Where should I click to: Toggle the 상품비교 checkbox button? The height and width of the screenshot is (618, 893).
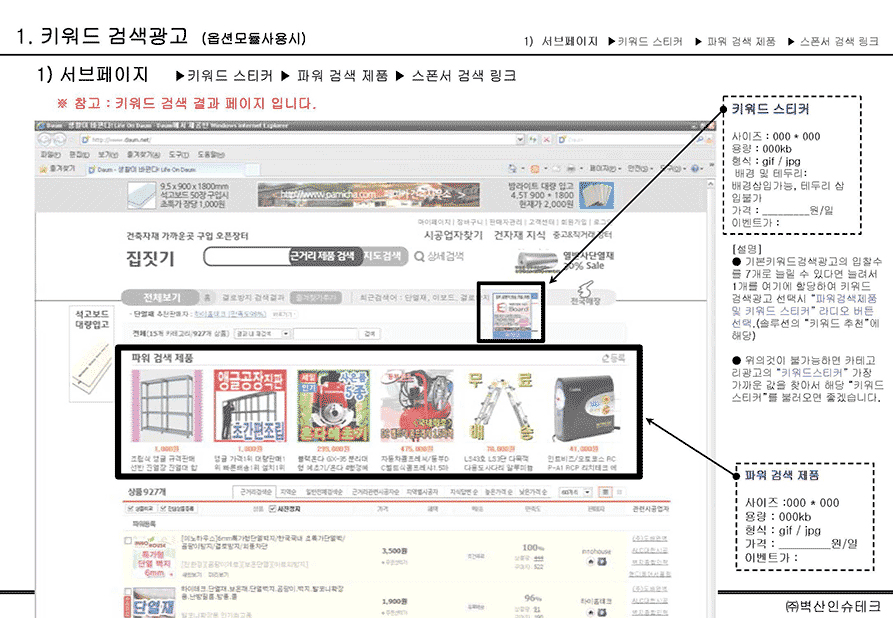coord(136,509)
